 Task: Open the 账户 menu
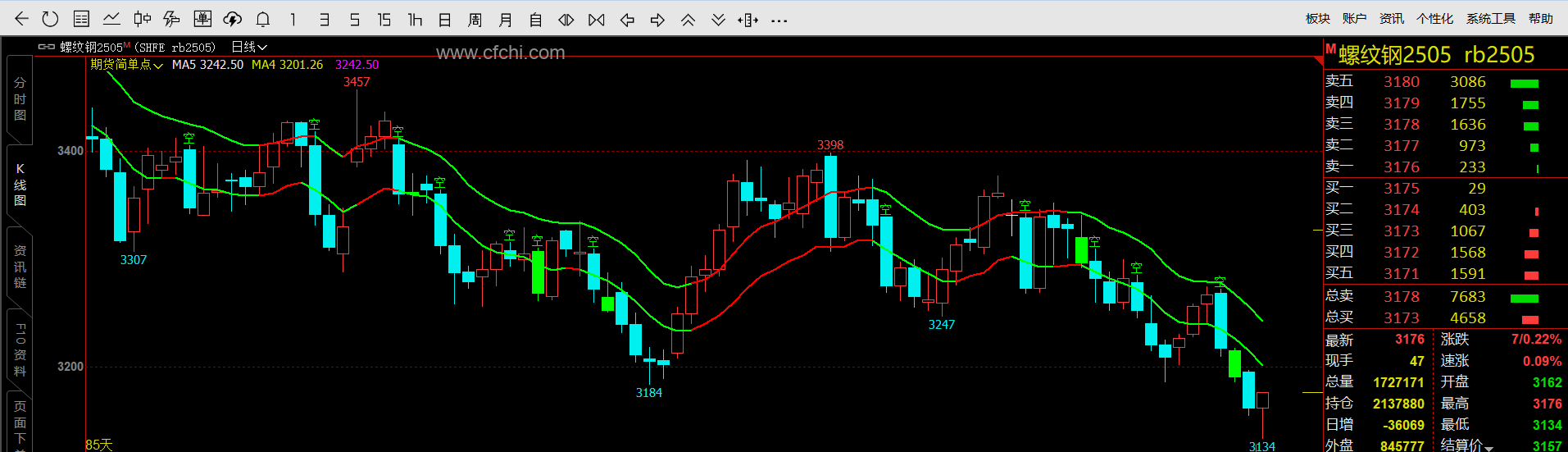point(1355,18)
